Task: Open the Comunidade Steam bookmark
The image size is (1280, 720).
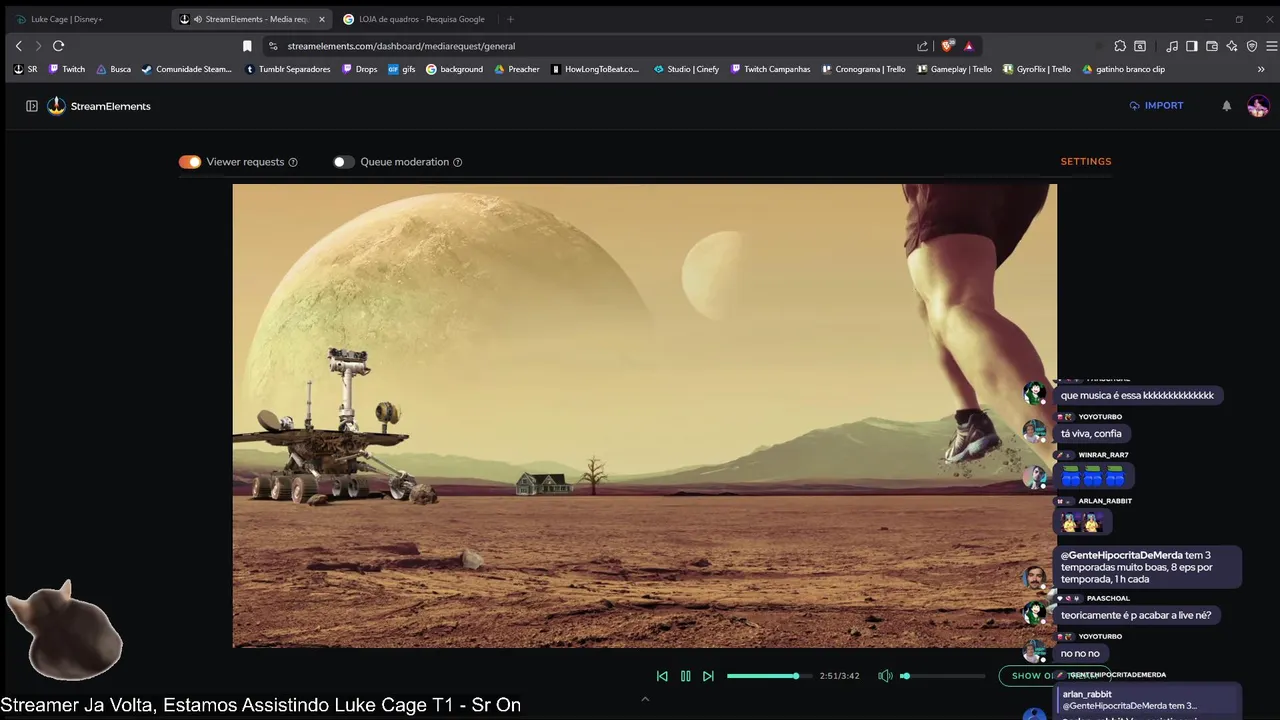Action: pos(186,69)
